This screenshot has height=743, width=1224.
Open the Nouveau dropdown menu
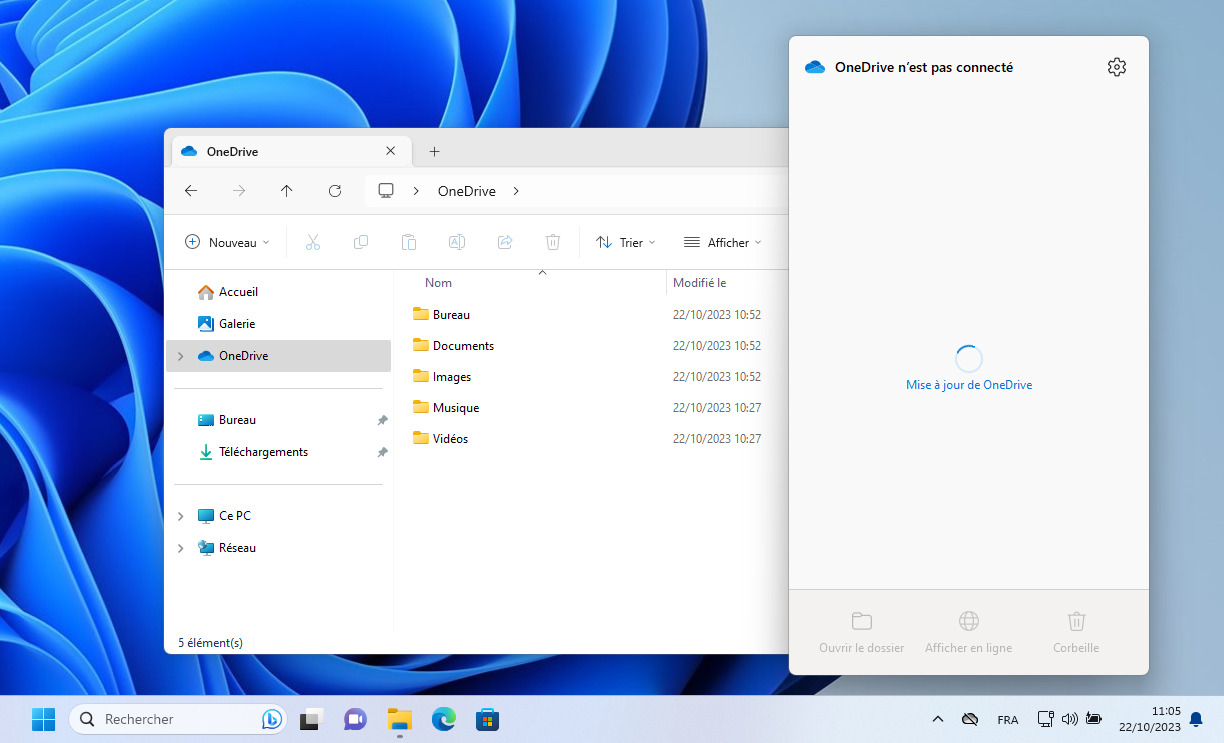228,242
